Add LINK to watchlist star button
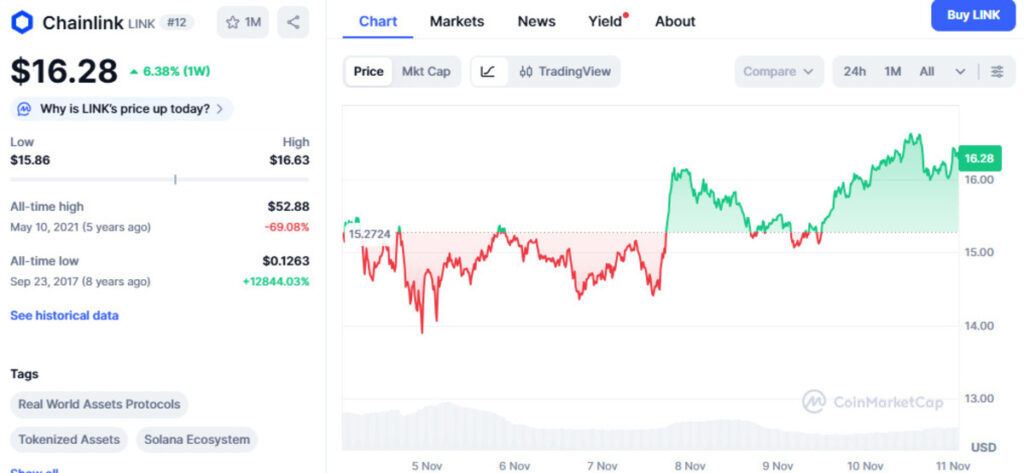1024x473 pixels. 243,22
